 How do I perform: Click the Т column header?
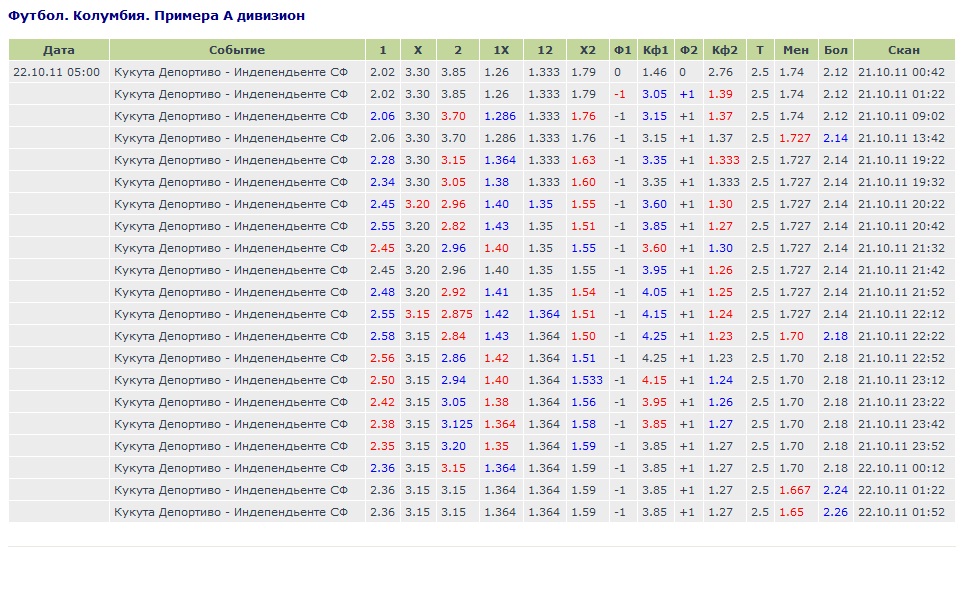click(x=760, y=50)
